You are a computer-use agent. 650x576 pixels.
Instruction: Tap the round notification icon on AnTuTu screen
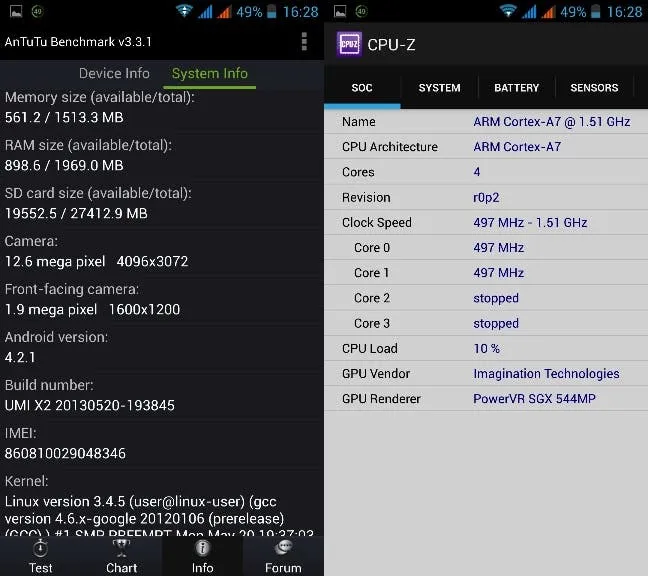37,12
